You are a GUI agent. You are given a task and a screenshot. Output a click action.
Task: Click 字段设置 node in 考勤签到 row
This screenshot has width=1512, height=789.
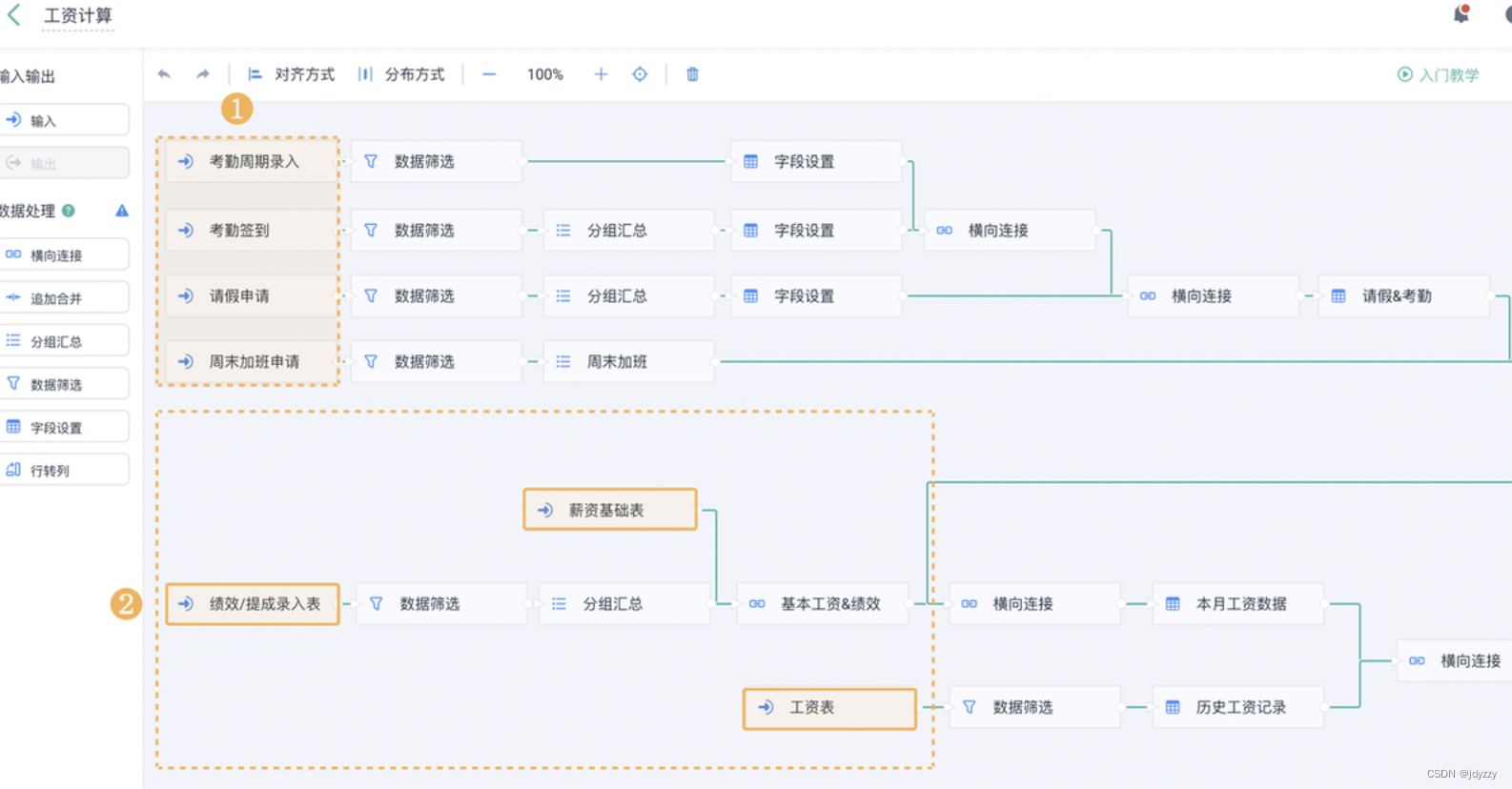point(816,231)
